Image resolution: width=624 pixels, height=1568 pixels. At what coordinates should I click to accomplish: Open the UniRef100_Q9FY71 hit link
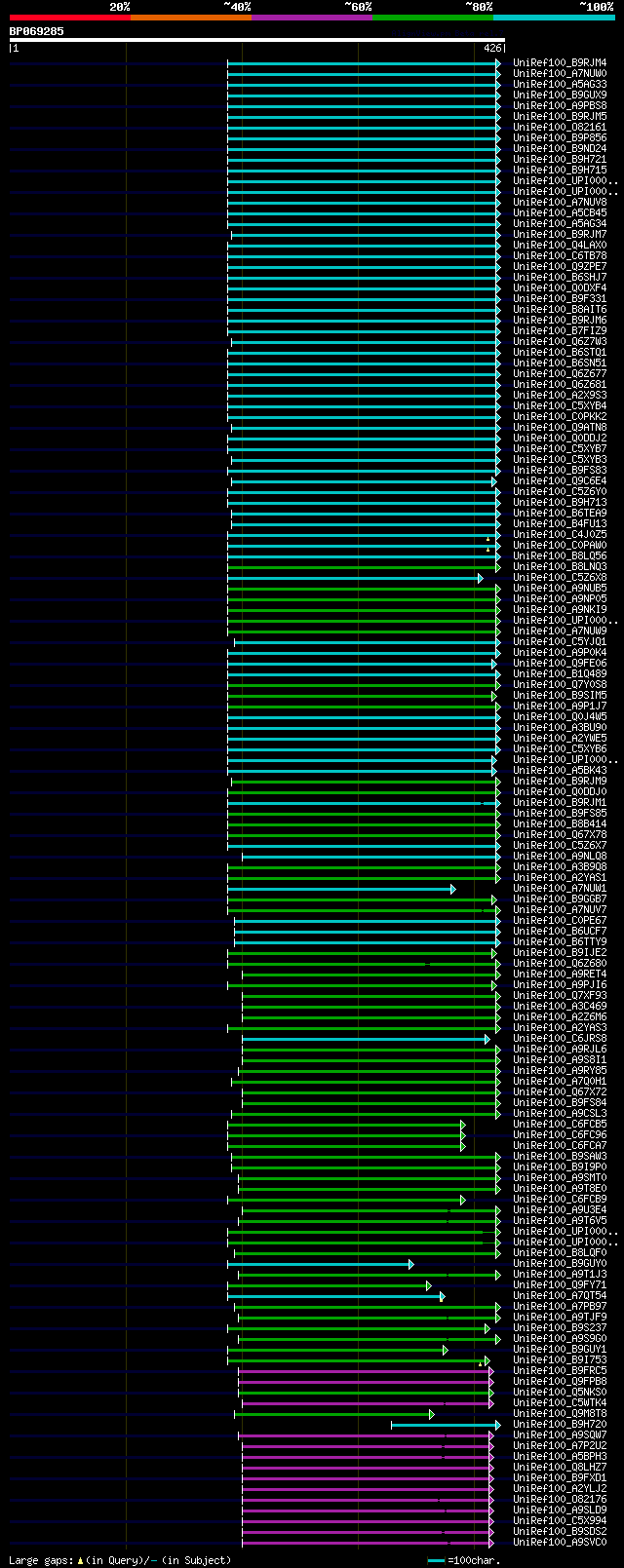point(560,1284)
